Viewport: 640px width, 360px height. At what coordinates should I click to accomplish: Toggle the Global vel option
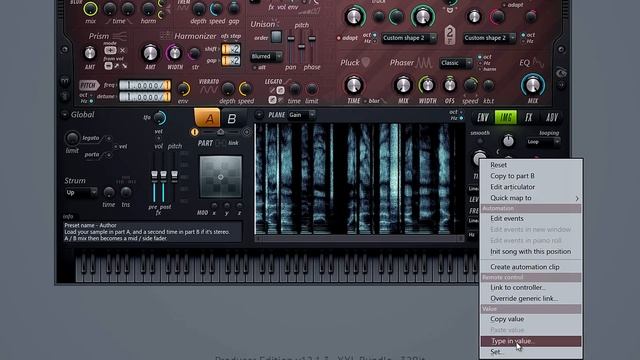[x=120, y=147]
